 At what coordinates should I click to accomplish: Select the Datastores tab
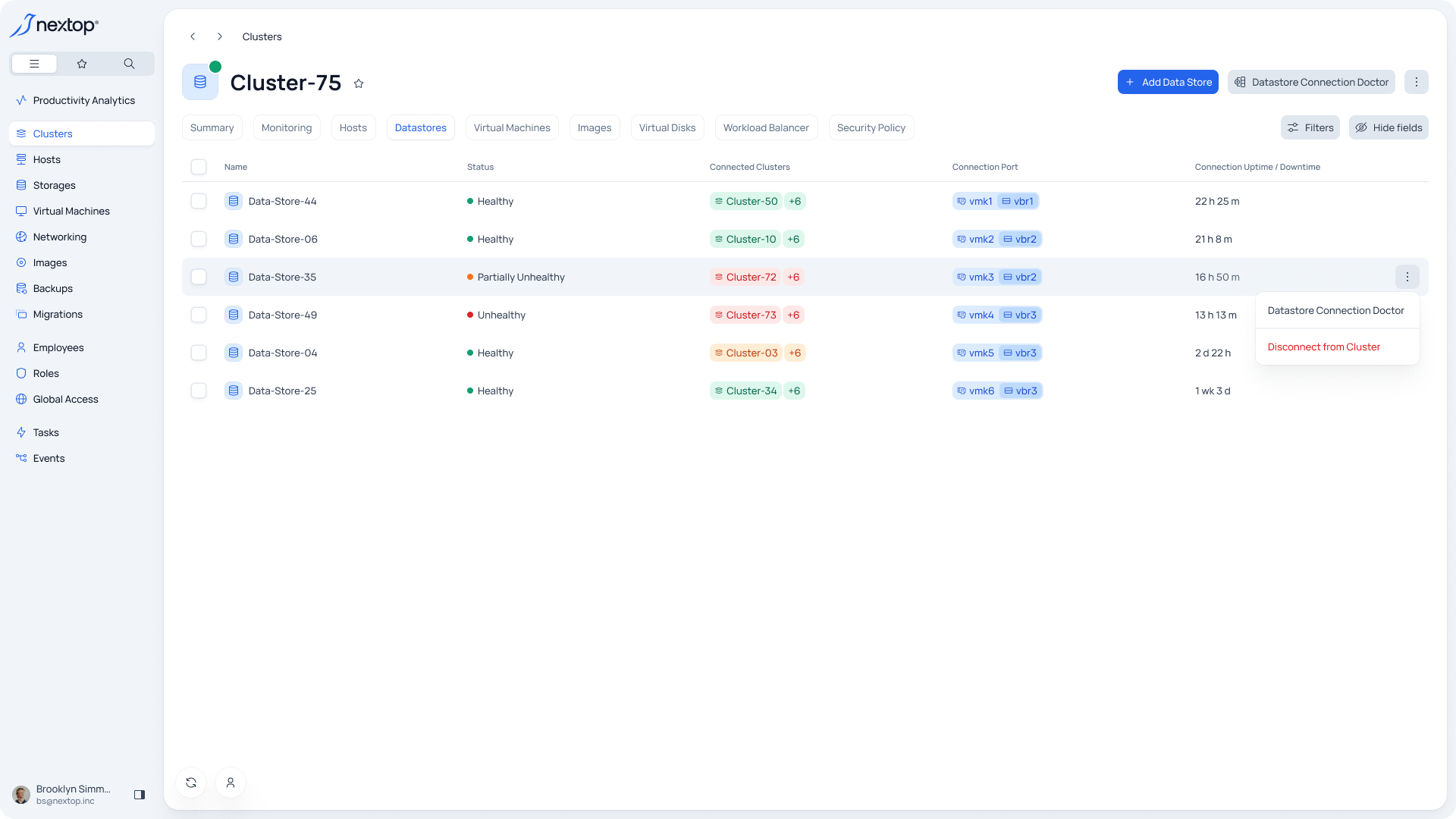(x=421, y=127)
